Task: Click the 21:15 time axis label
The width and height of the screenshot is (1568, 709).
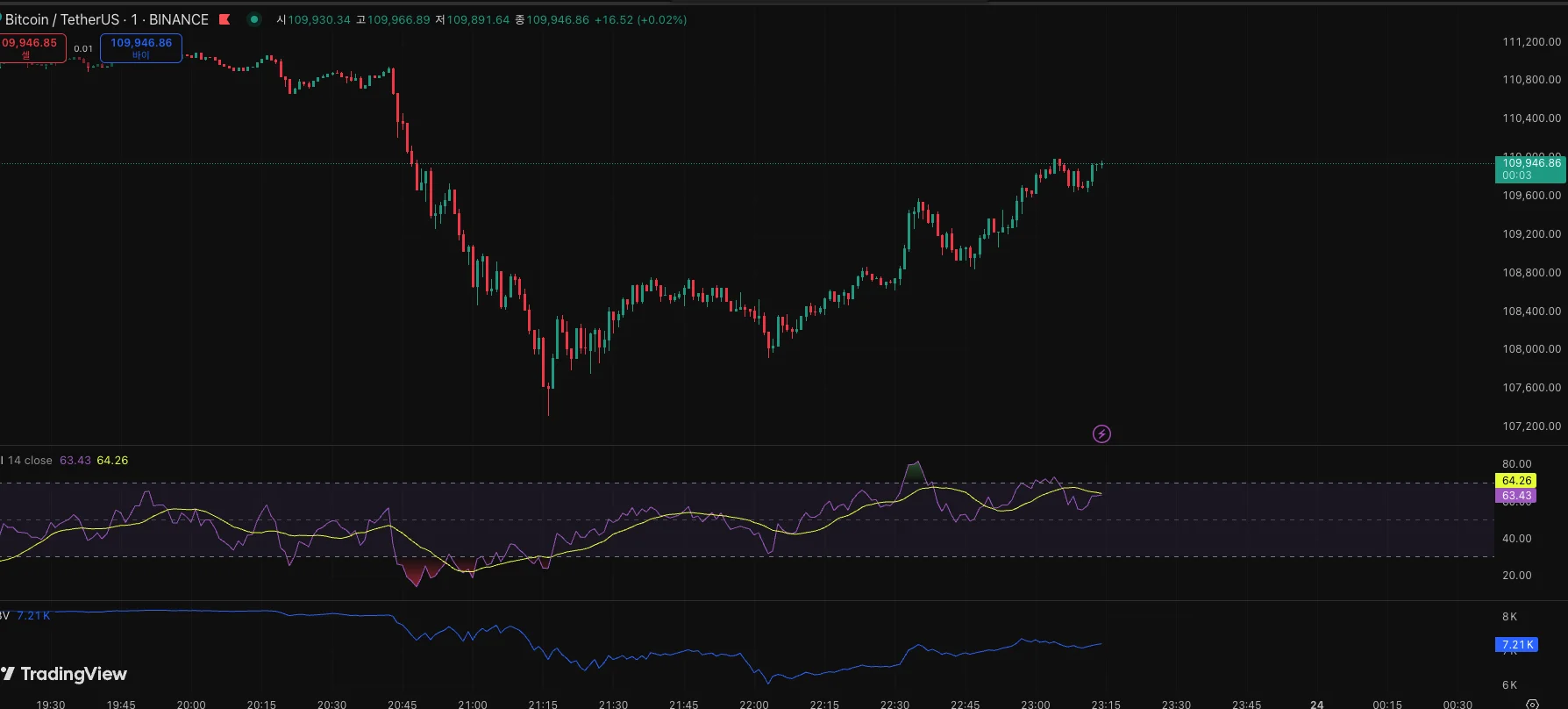Action: [543, 705]
